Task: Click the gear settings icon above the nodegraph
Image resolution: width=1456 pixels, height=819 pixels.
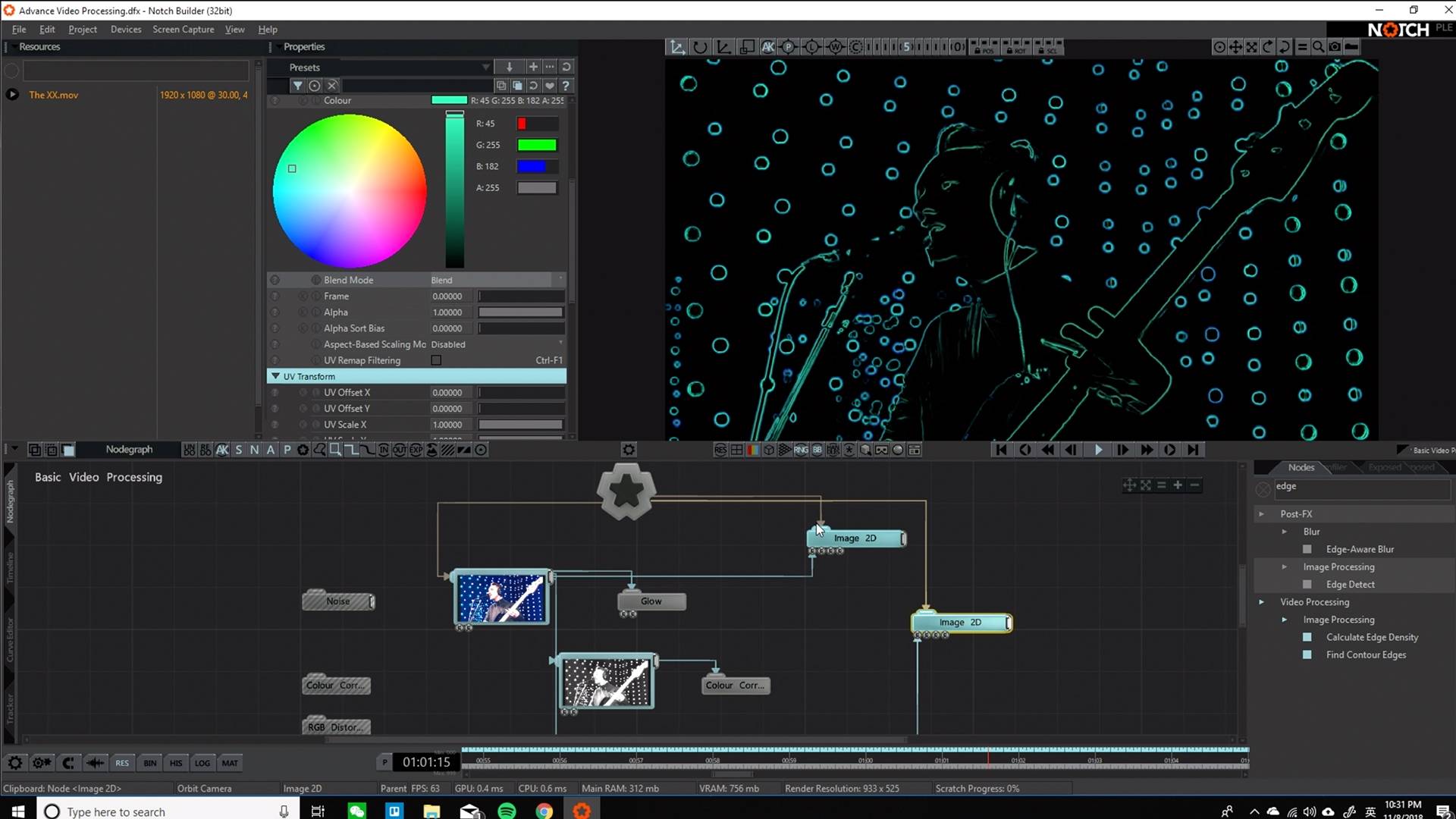Action: click(x=629, y=450)
